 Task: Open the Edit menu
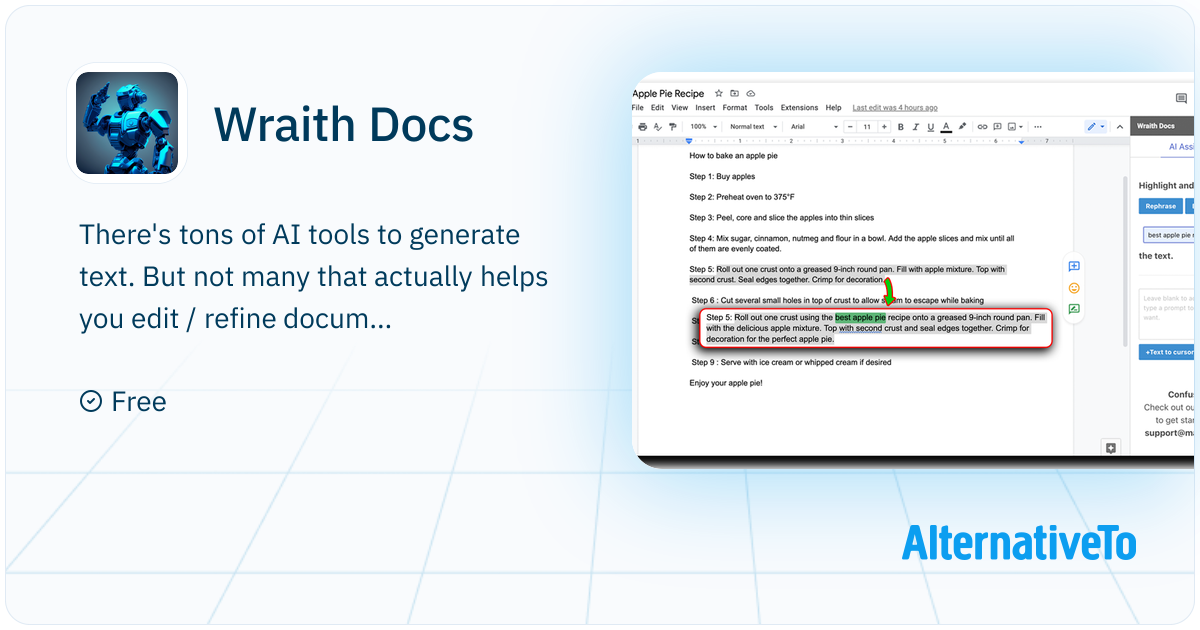pyautogui.click(x=657, y=108)
